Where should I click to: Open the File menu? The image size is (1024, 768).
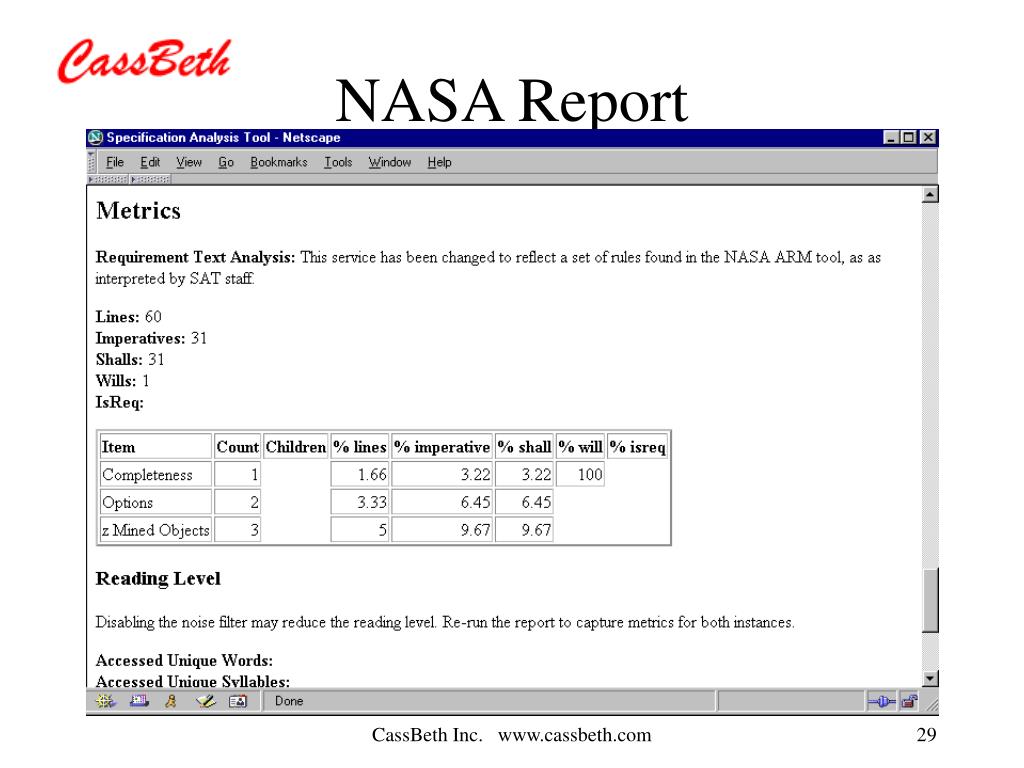click(x=114, y=162)
